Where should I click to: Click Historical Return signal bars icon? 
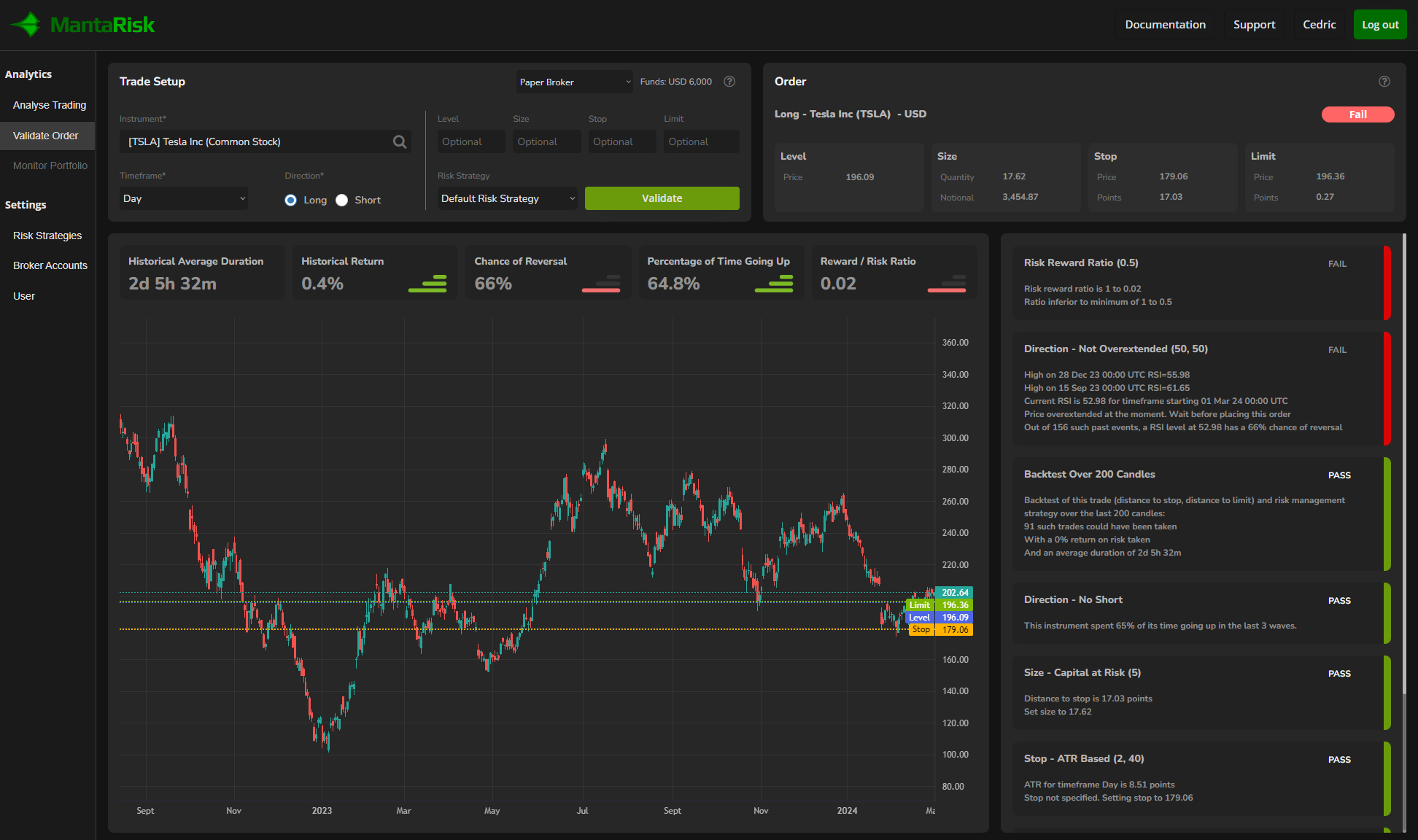point(427,284)
